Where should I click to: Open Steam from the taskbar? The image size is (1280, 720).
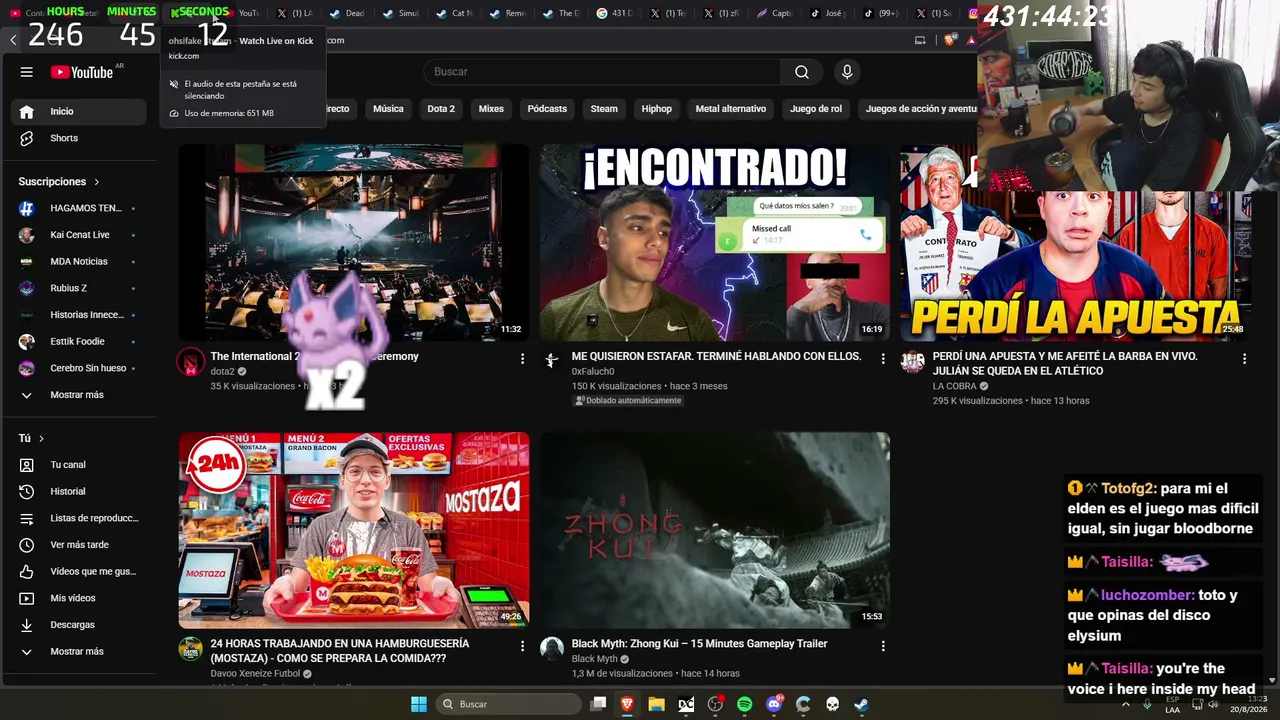(x=861, y=704)
